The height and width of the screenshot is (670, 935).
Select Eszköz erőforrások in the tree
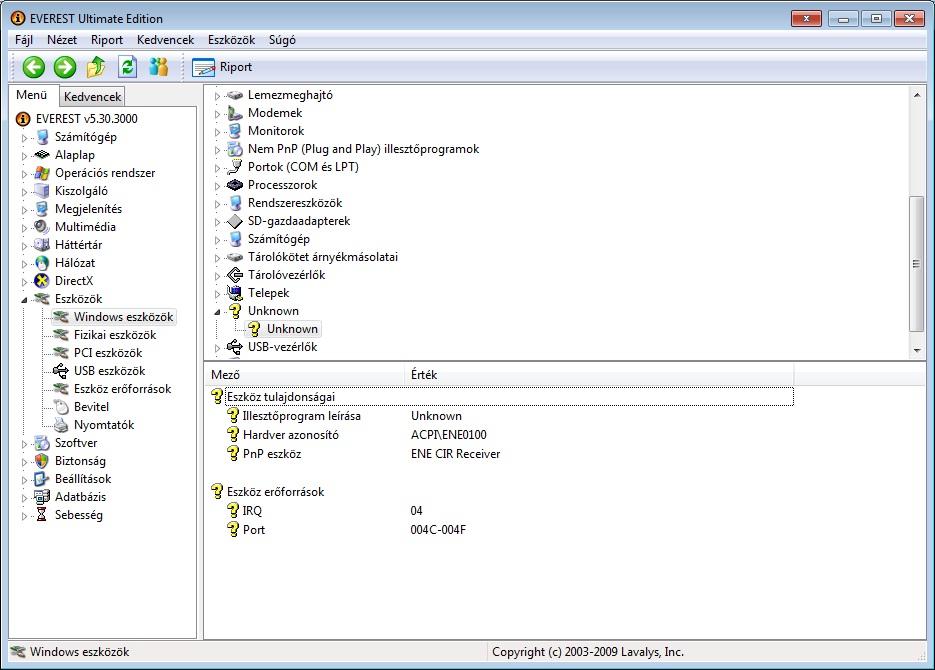(122, 389)
